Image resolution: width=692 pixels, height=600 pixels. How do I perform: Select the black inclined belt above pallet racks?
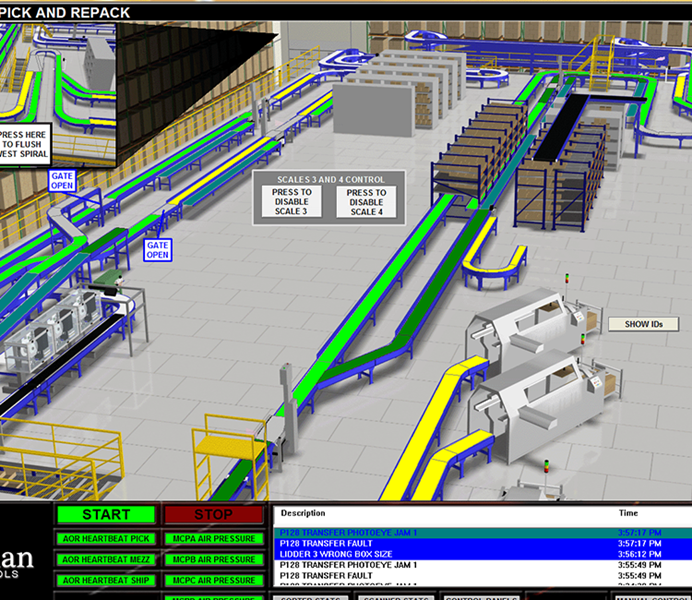560,127
